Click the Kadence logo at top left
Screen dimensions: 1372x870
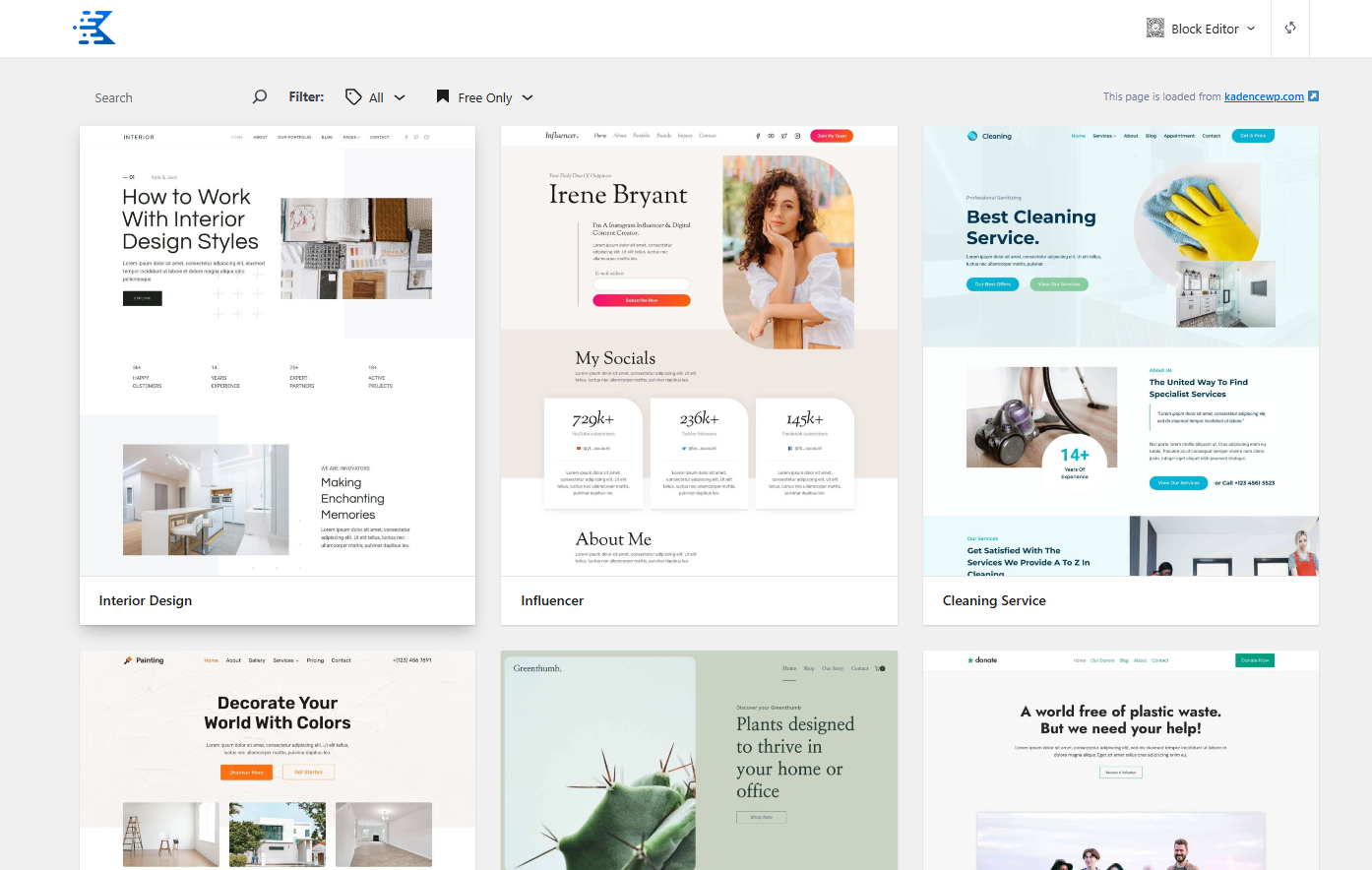94,28
